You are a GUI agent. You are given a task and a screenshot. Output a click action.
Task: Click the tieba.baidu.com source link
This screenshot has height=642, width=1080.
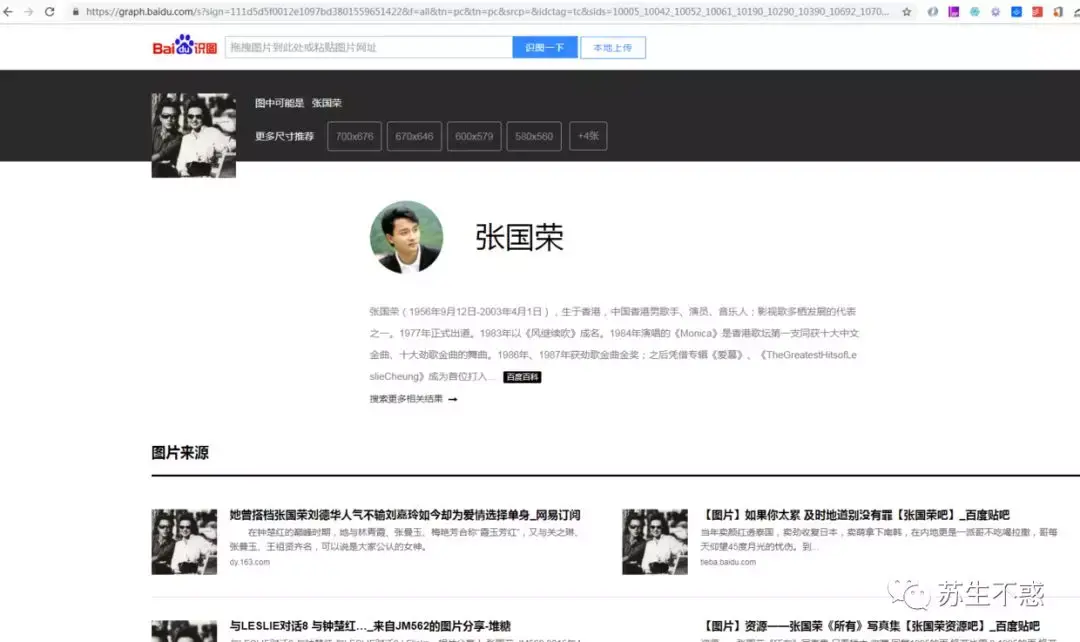[x=728, y=562]
